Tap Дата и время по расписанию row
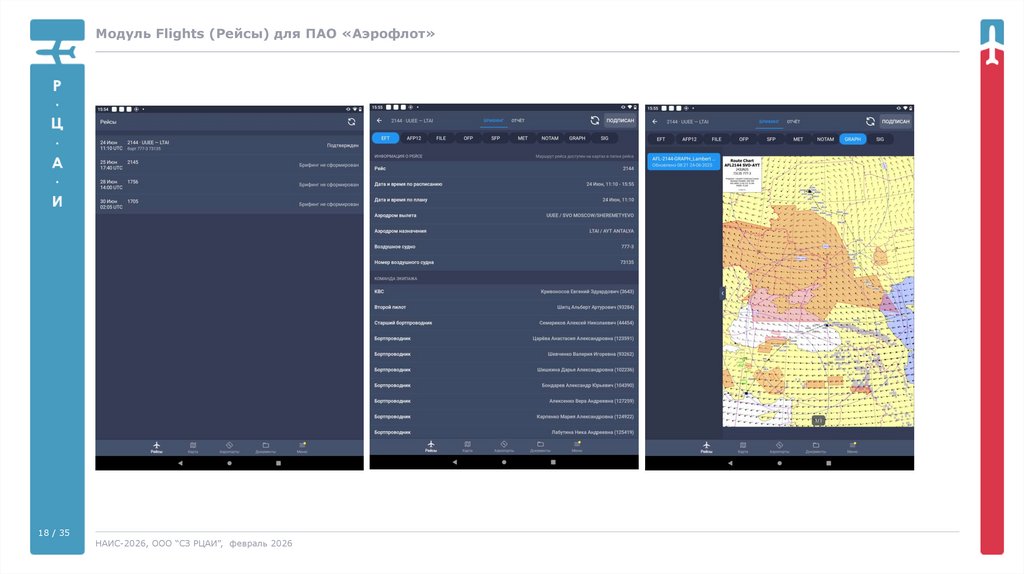 [504, 184]
